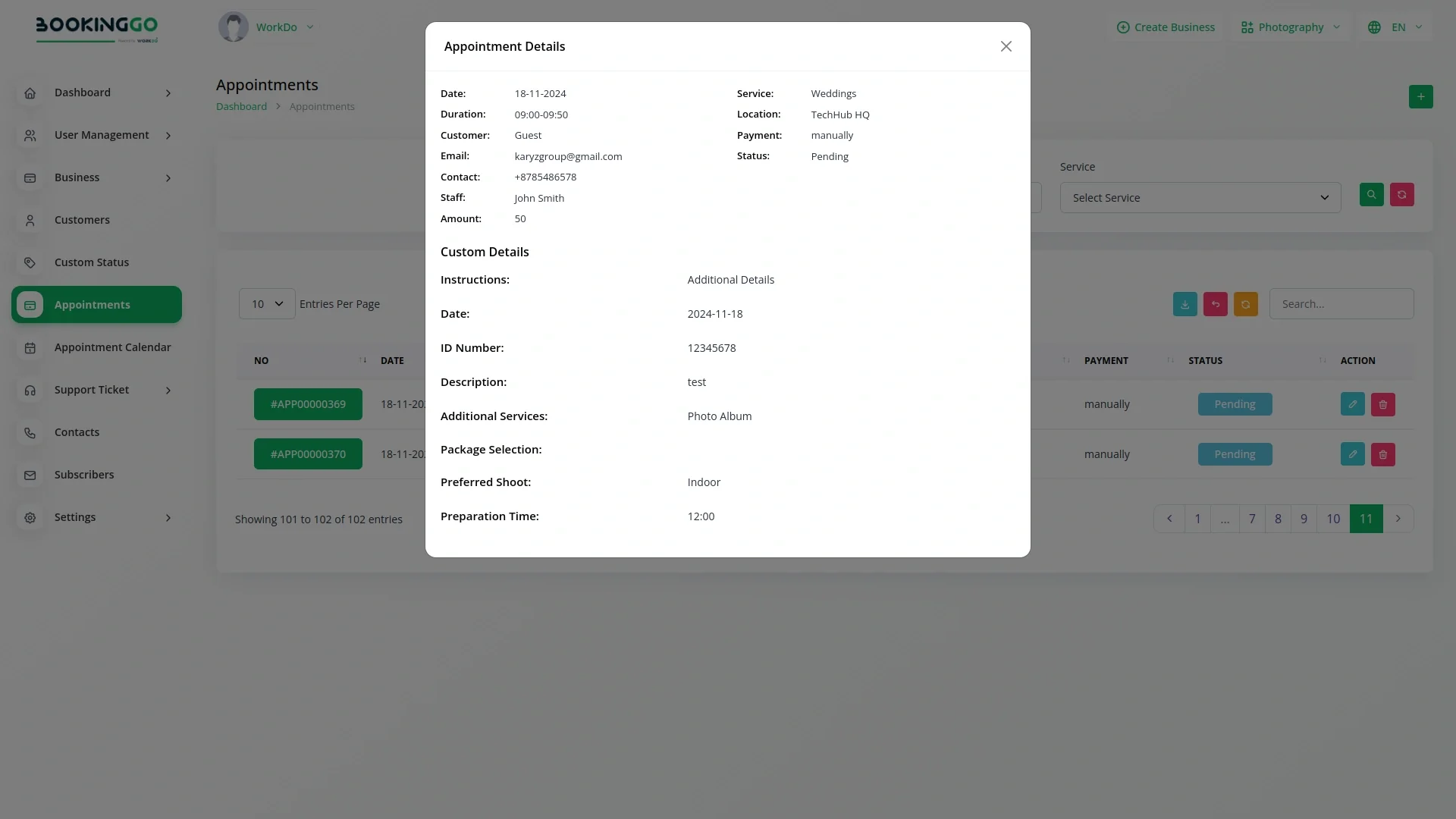Close the Appointment Details dialog

[1006, 47]
